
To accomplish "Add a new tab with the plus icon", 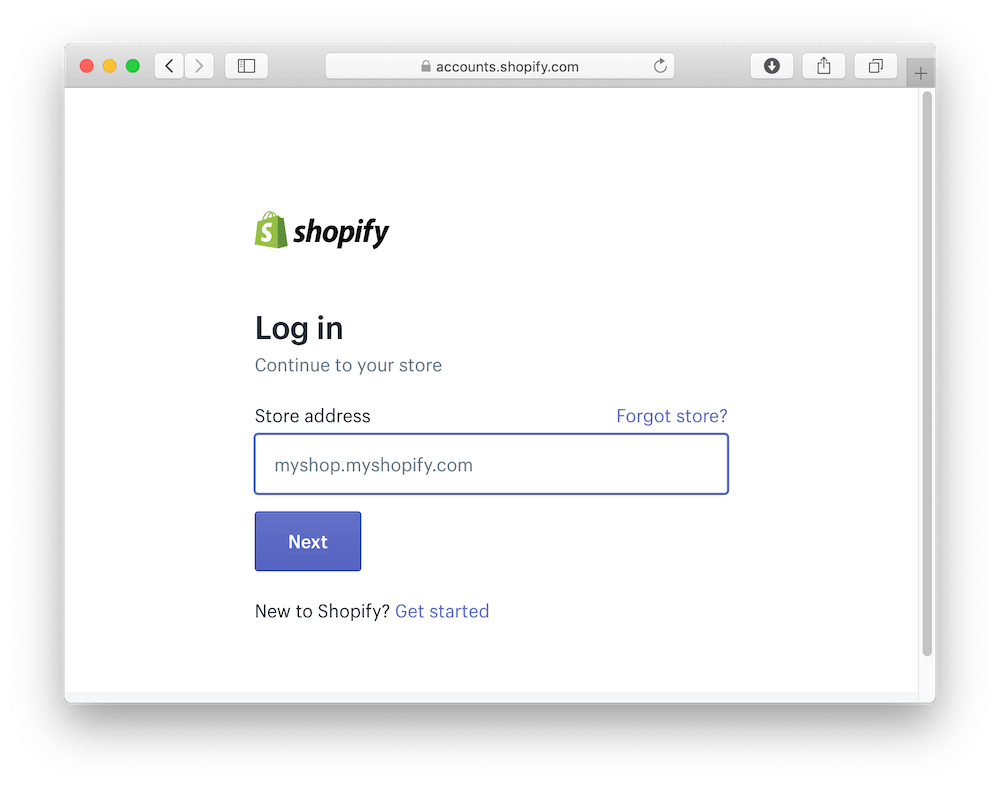I will click(920, 73).
